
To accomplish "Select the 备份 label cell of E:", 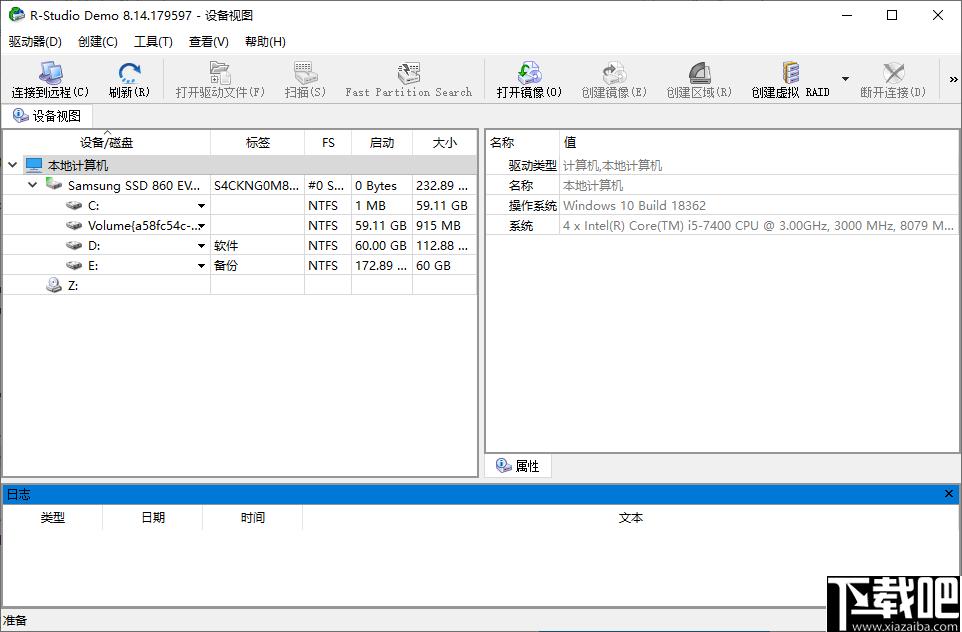I will (258, 266).
